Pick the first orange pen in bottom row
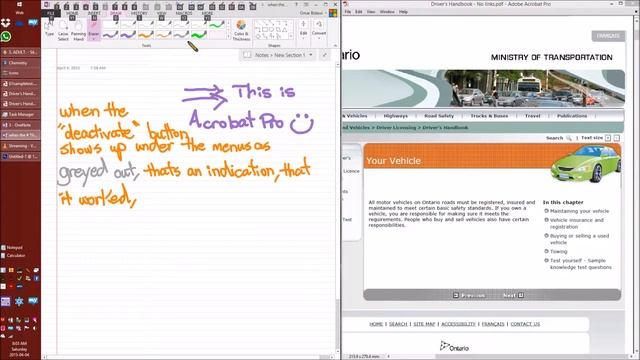The height and width of the screenshot is (360, 640). click(146, 35)
